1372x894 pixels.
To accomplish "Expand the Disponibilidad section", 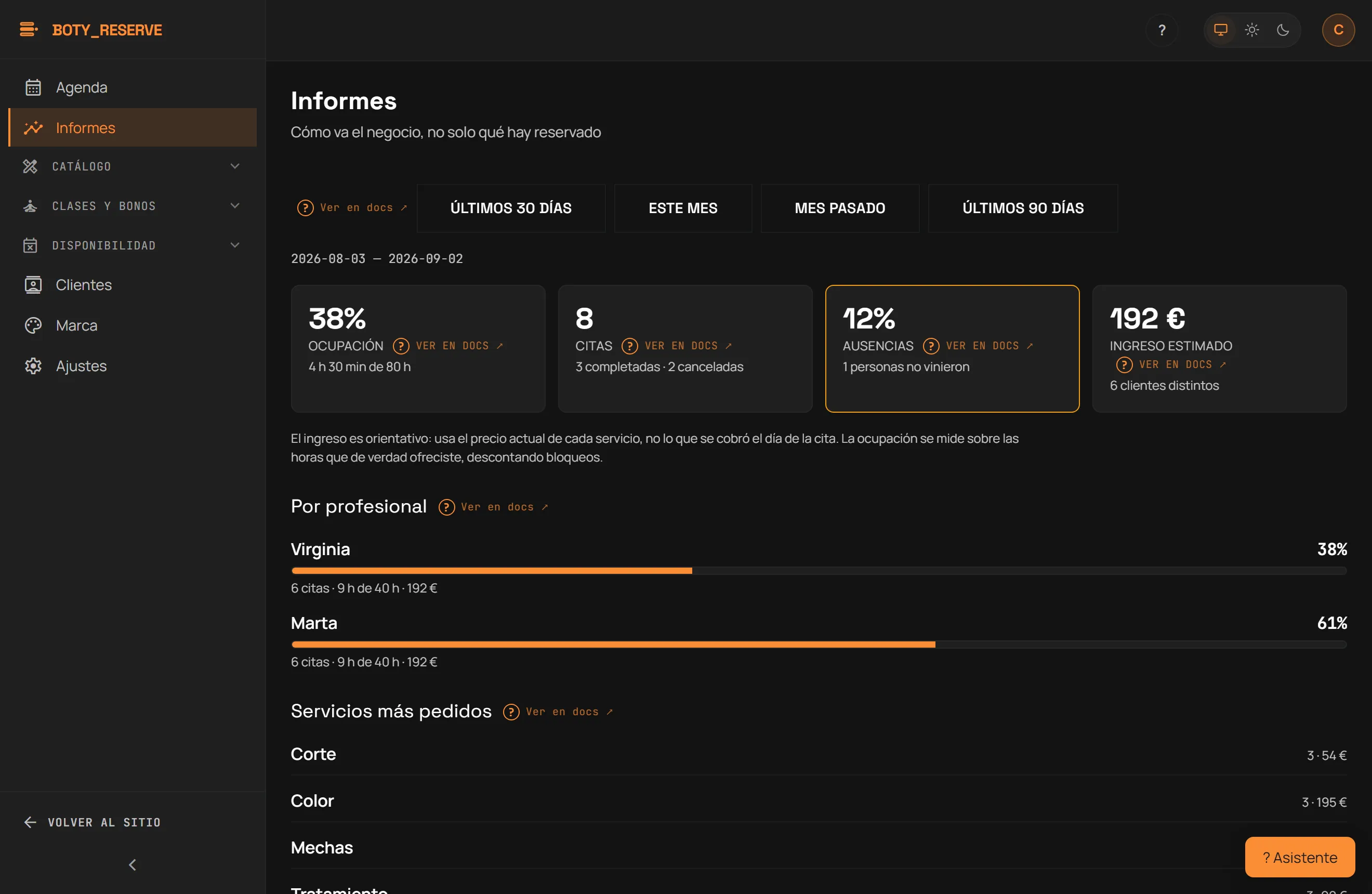I will tap(133, 245).
